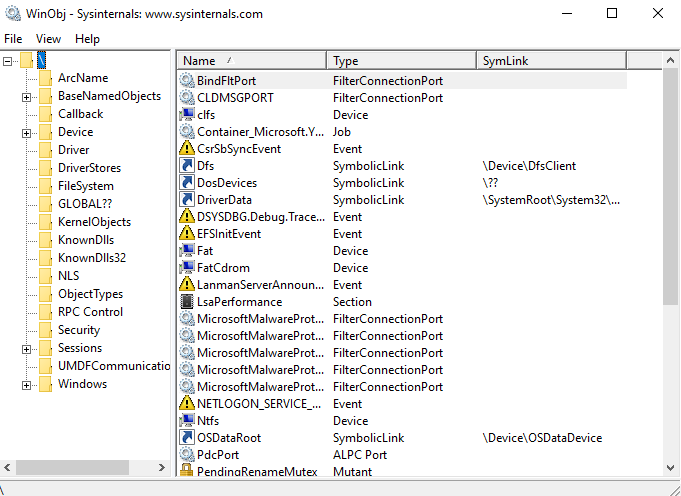Click the shortcut icon beside Dfs
This screenshot has width=681, height=496.
click(187, 165)
